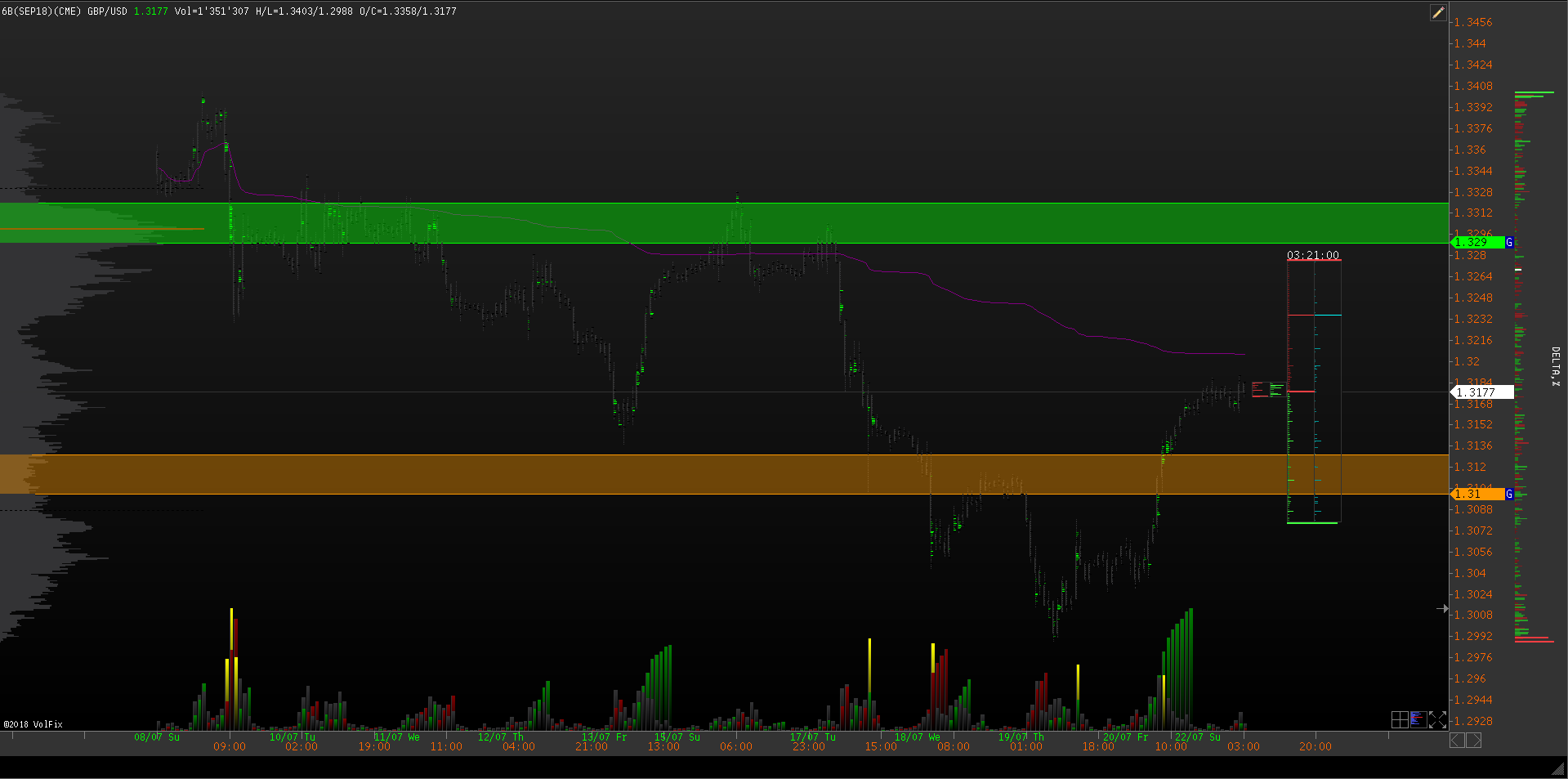Viewport: 1568px width, 779px height.
Task: Select the orange 1.31 price level label
Action: pos(1476,495)
